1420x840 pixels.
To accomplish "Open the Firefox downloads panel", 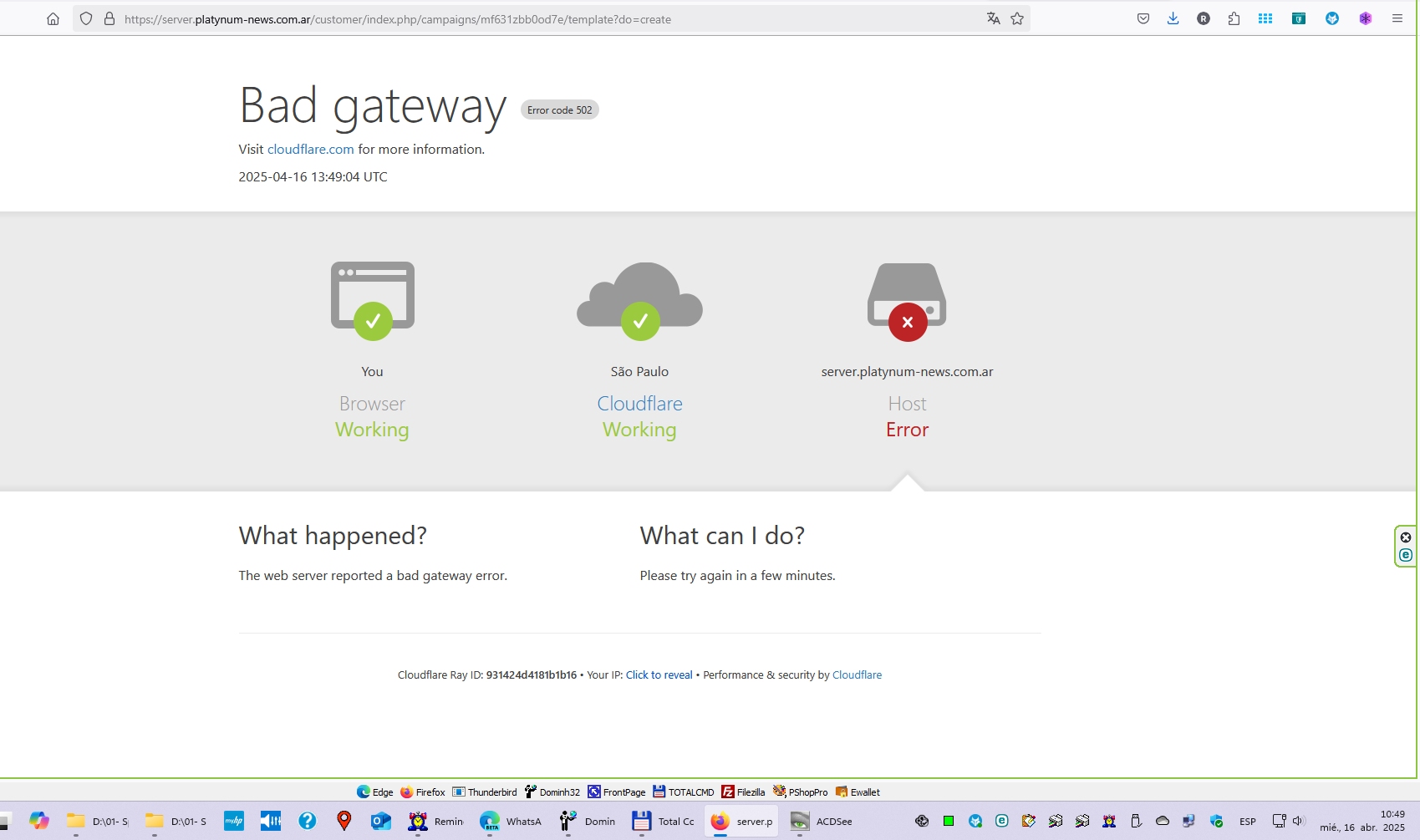I will [1173, 18].
